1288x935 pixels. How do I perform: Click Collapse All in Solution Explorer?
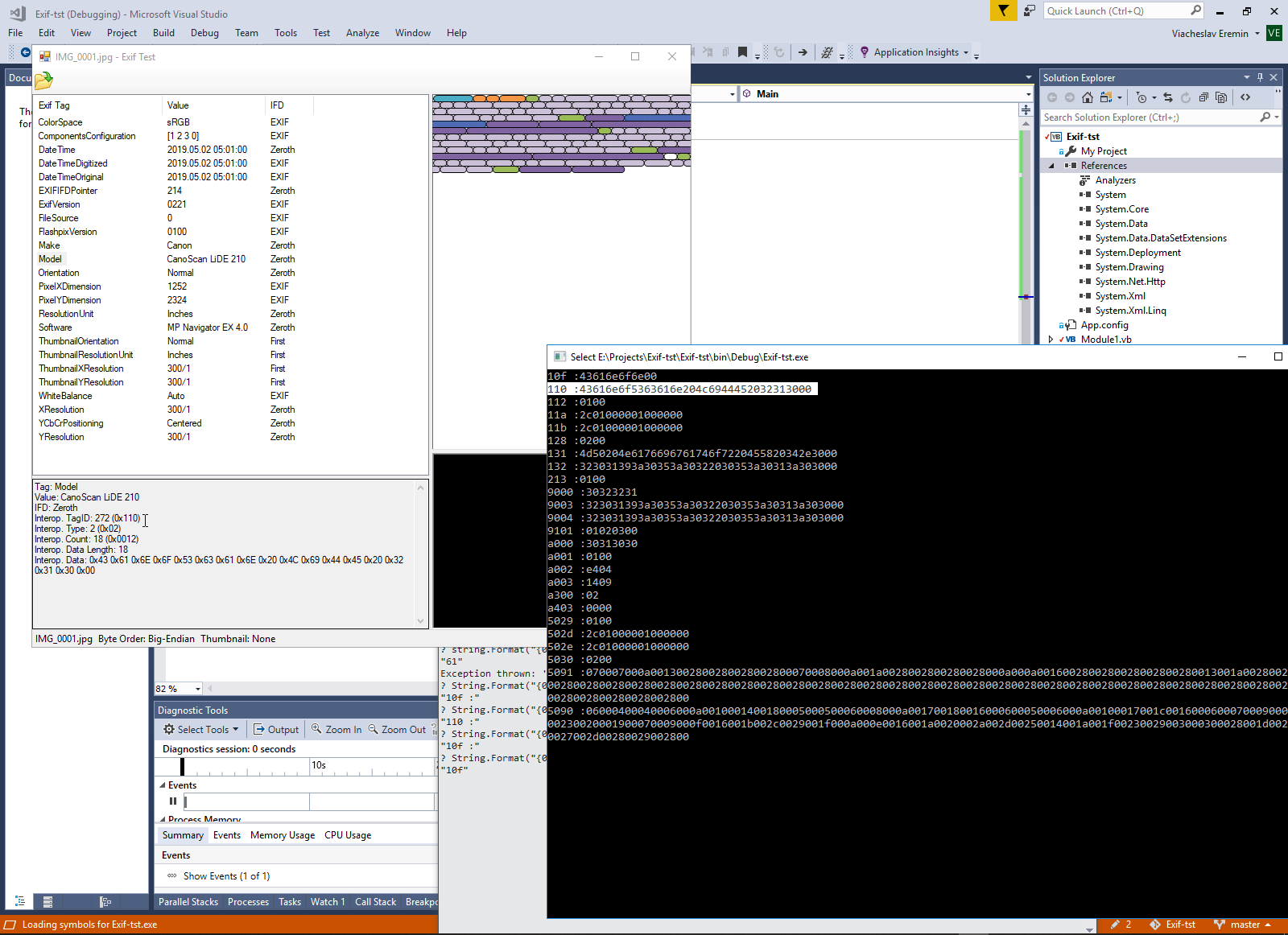click(1203, 97)
